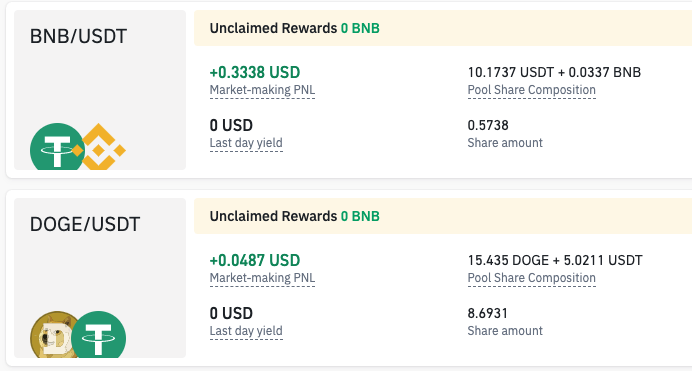This screenshot has width=692, height=371.
Task: Click Last day yield in DOGE/USDT card
Action: coord(246,331)
